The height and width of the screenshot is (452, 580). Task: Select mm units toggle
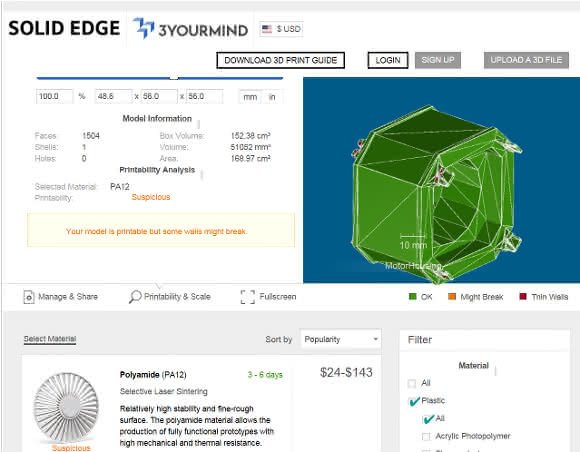[x=250, y=97]
